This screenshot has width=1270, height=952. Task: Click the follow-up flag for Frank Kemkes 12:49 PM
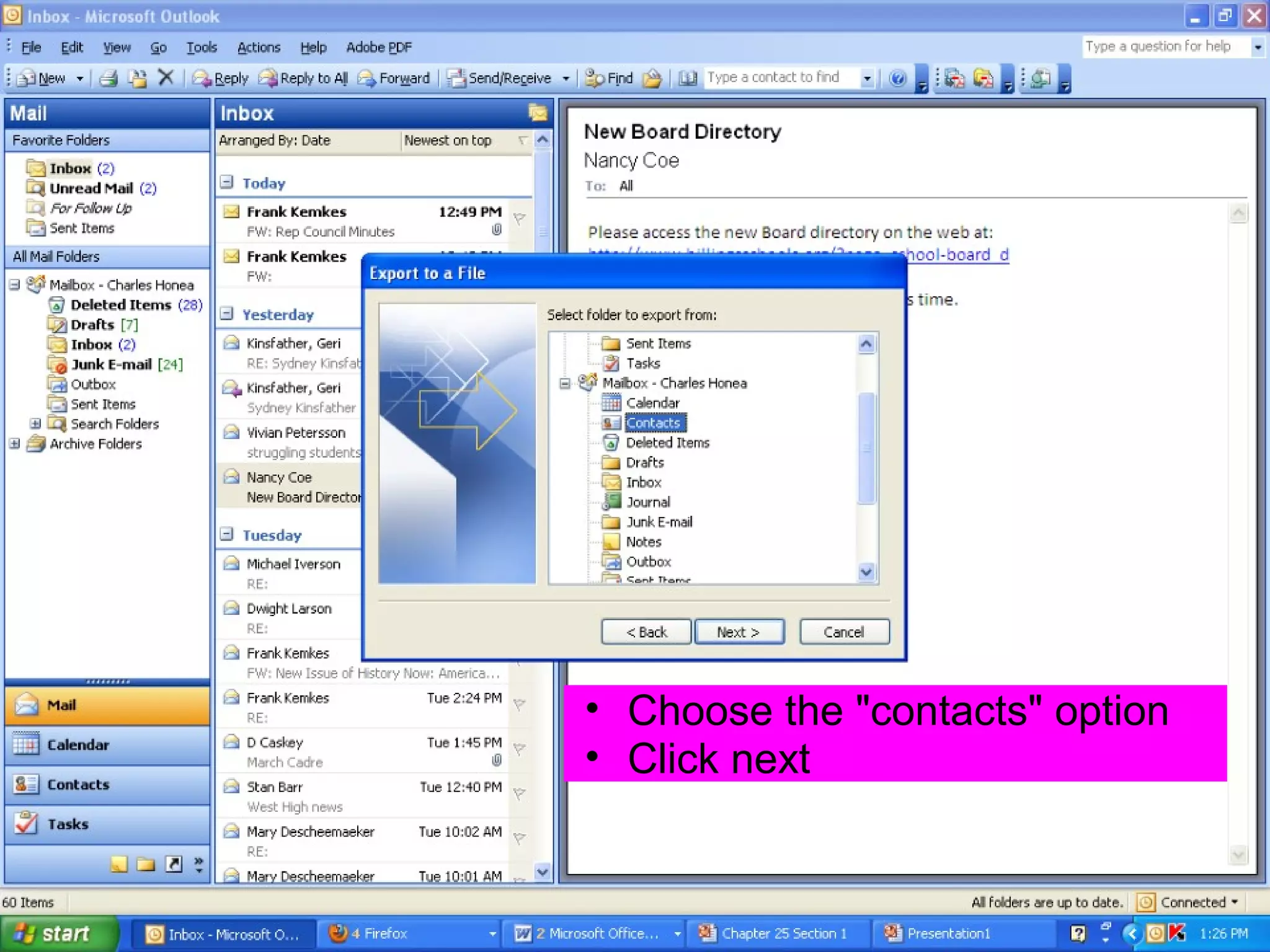click(x=520, y=218)
